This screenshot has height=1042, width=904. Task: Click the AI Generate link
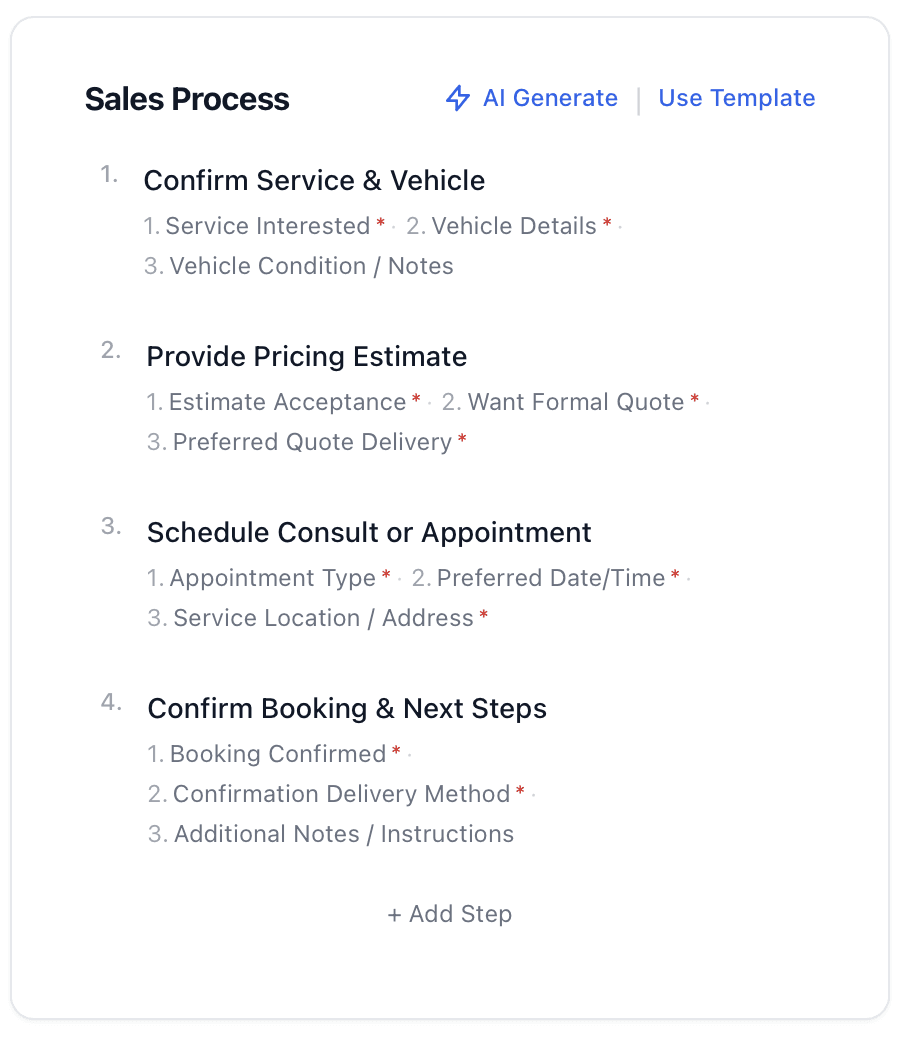549,98
